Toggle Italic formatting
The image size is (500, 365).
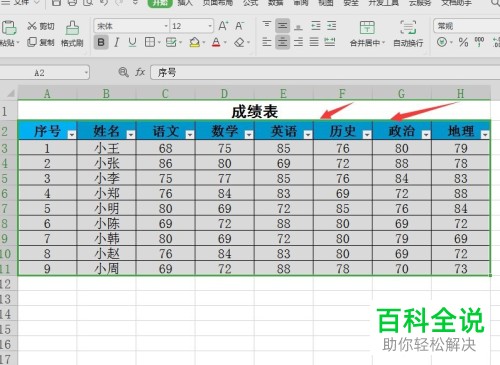[x=116, y=42]
